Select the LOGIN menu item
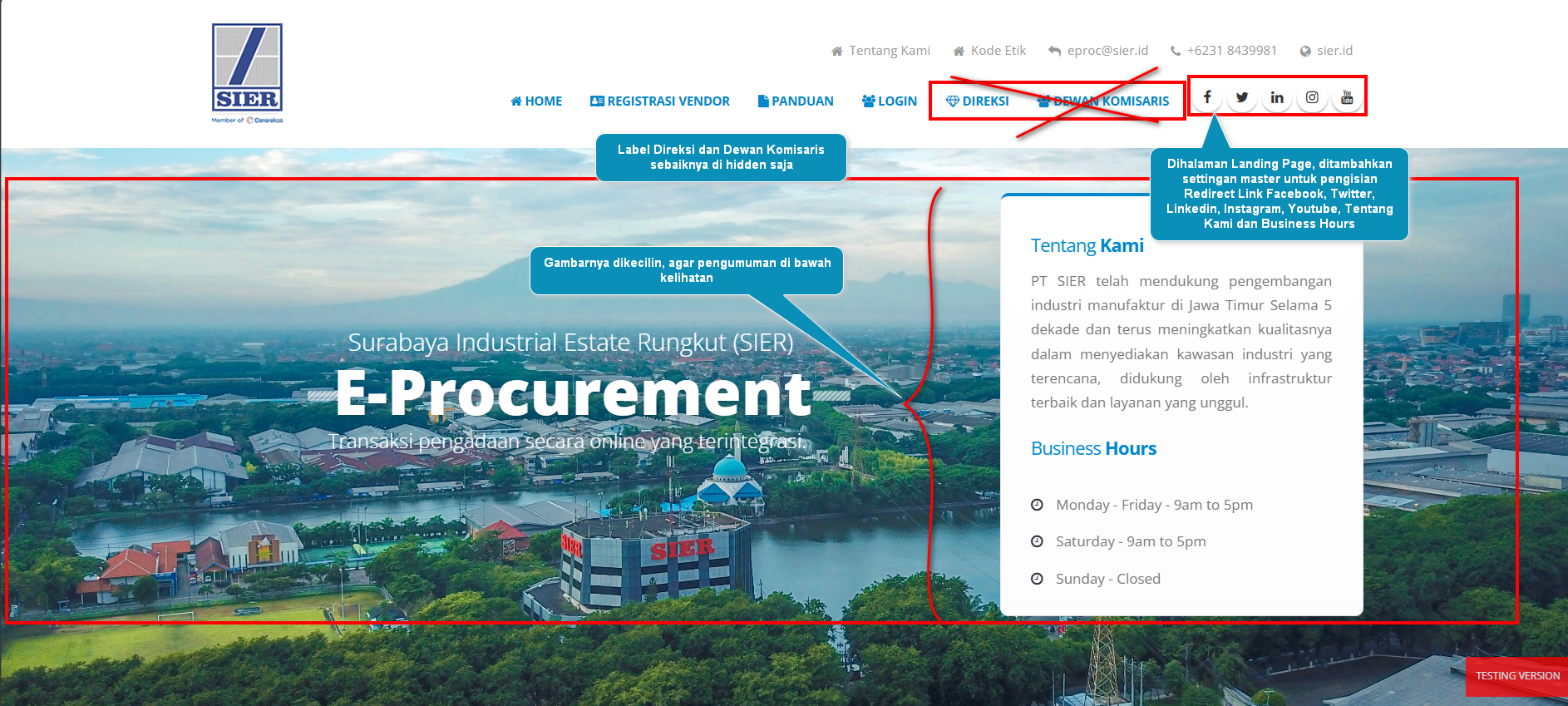 tap(890, 101)
